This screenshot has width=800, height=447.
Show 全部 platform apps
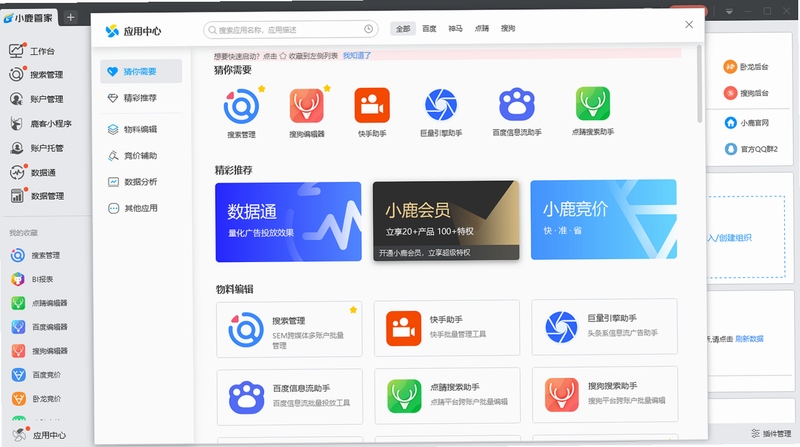point(403,29)
